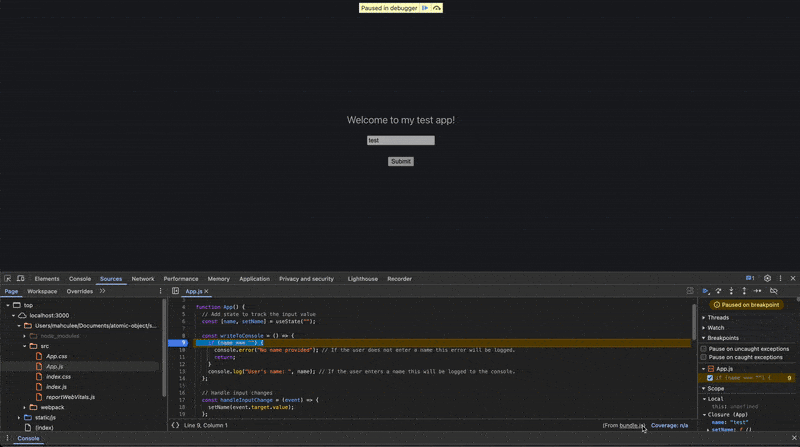The width and height of the screenshot is (800, 447).
Task: Enable Pause on uncaught exceptions
Action: (x=704, y=349)
